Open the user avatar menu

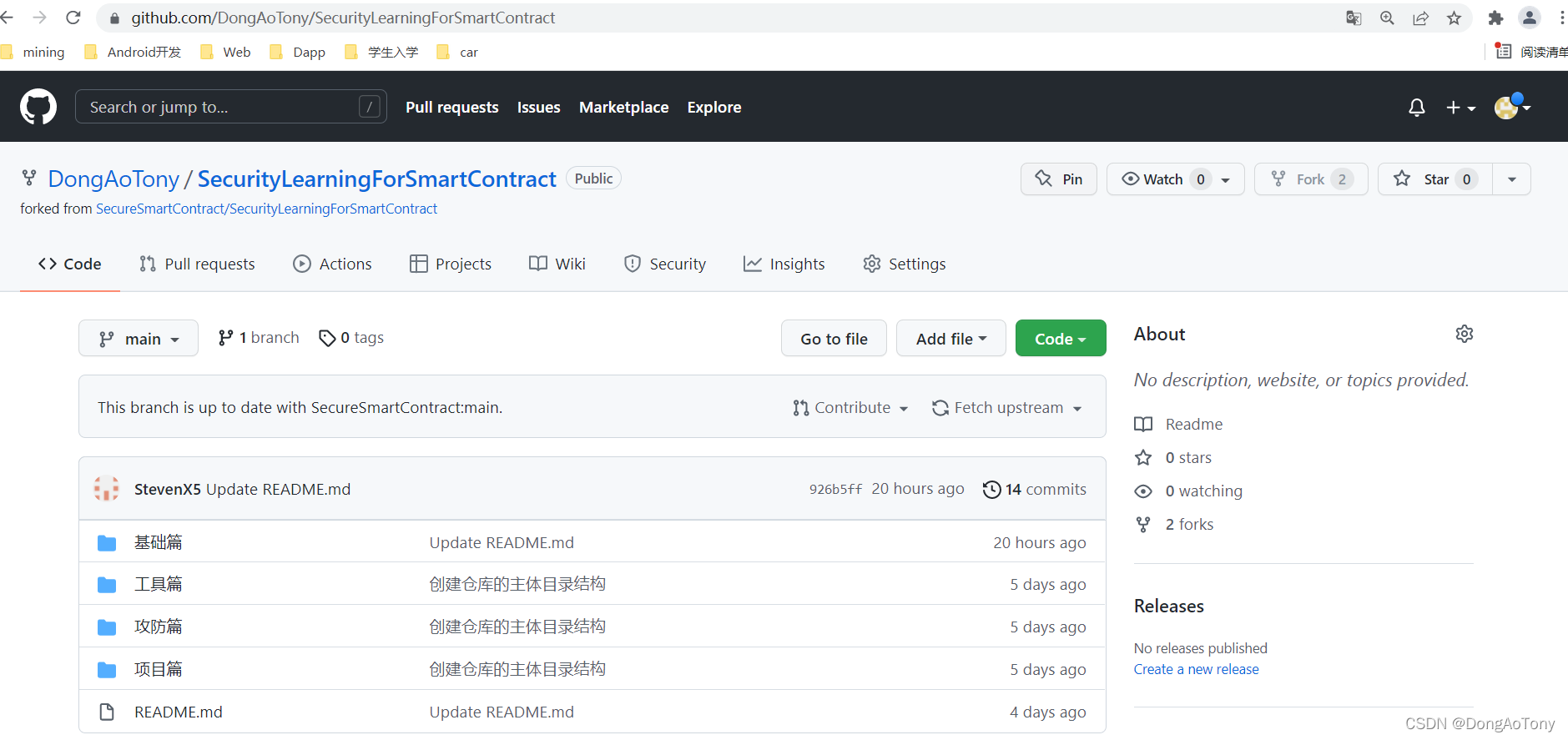coord(1512,107)
